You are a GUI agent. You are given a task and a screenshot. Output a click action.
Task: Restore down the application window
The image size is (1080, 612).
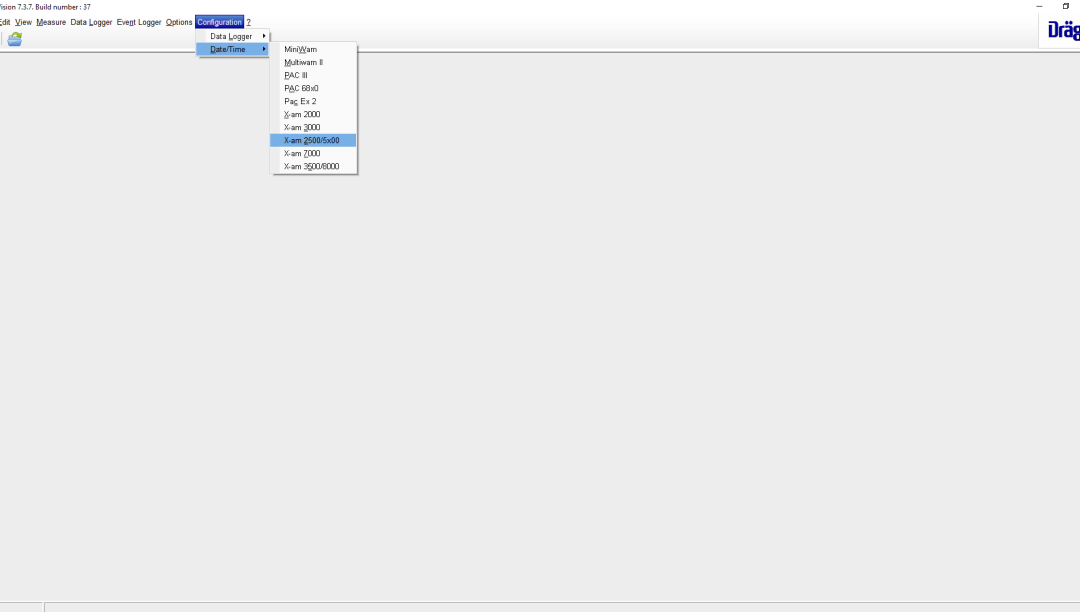[x=1065, y=6]
